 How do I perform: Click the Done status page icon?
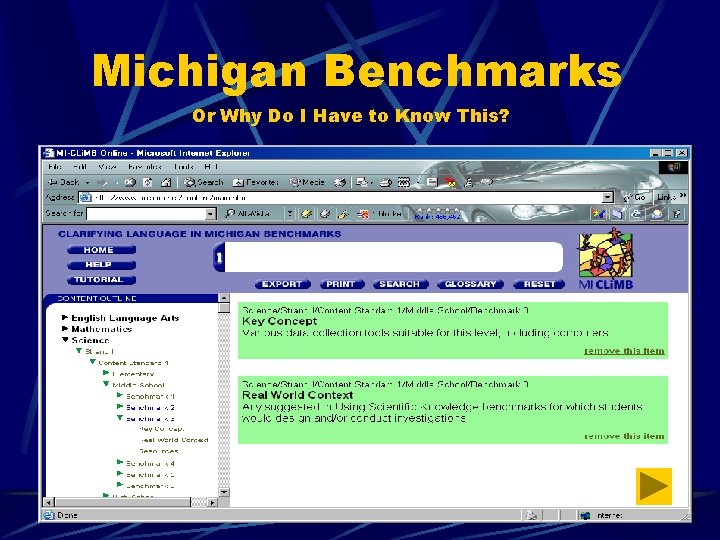[x=49, y=515]
